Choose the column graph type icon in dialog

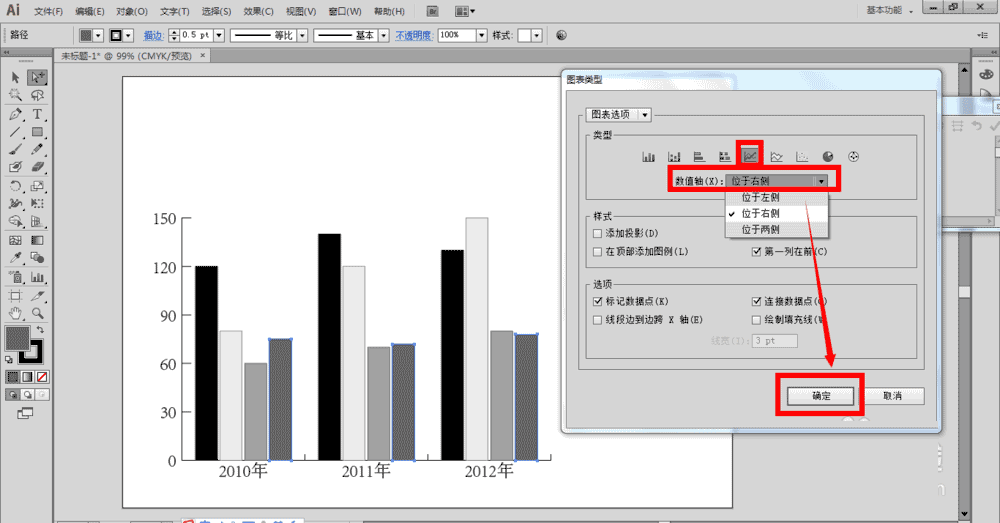coord(649,156)
